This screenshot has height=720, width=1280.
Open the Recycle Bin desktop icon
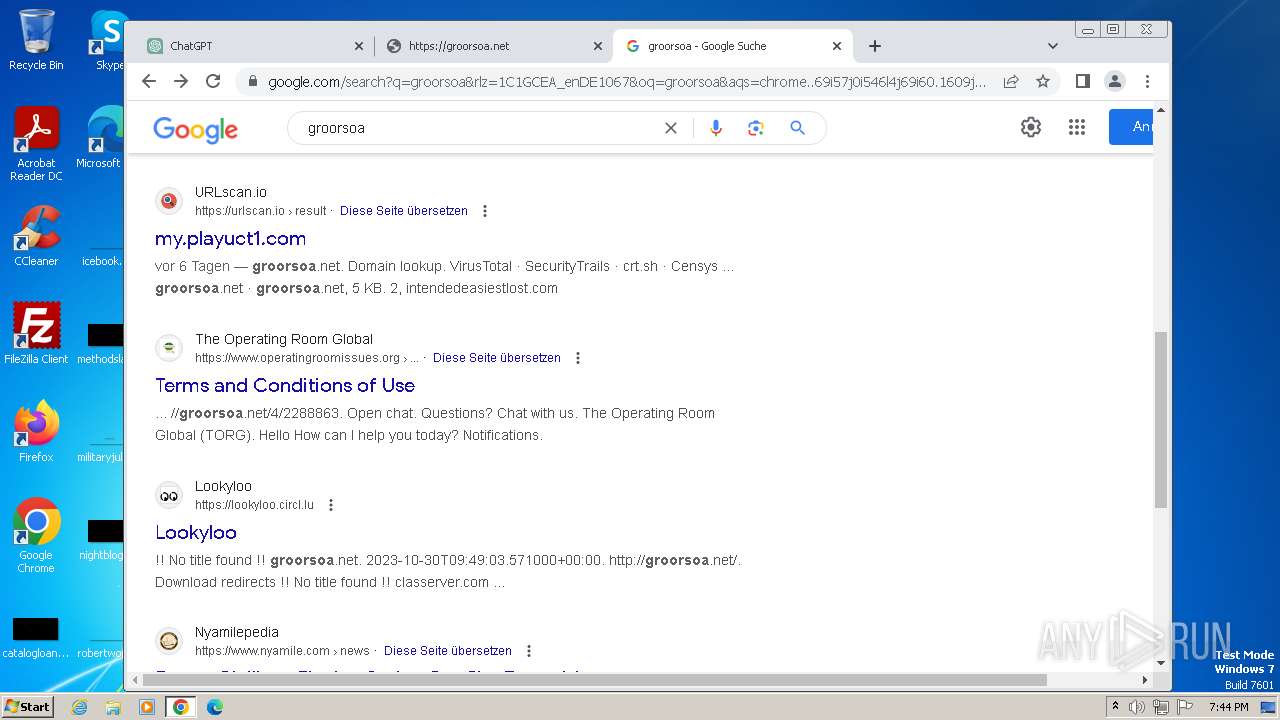(36, 40)
